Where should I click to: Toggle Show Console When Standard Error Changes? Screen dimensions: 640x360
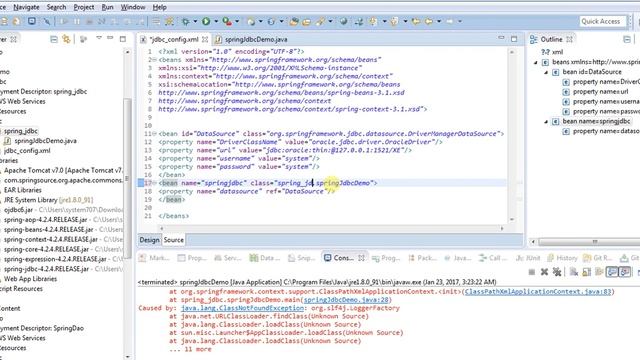624,272
